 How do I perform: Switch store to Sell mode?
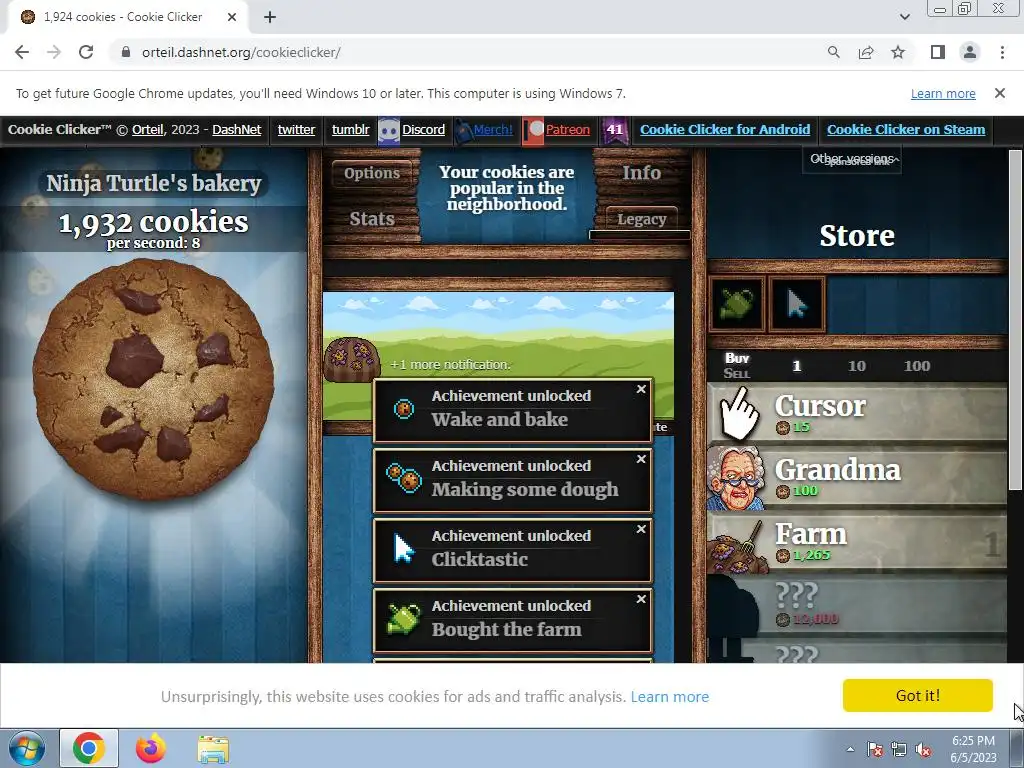click(x=737, y=374)
